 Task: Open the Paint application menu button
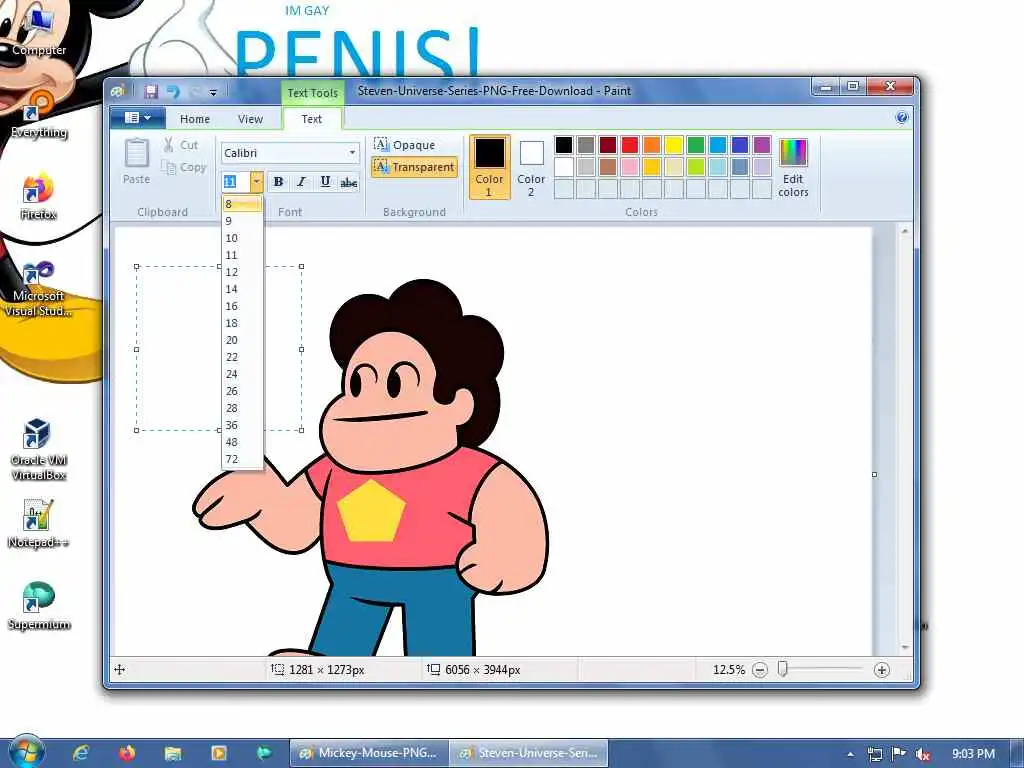coord(137,118)
